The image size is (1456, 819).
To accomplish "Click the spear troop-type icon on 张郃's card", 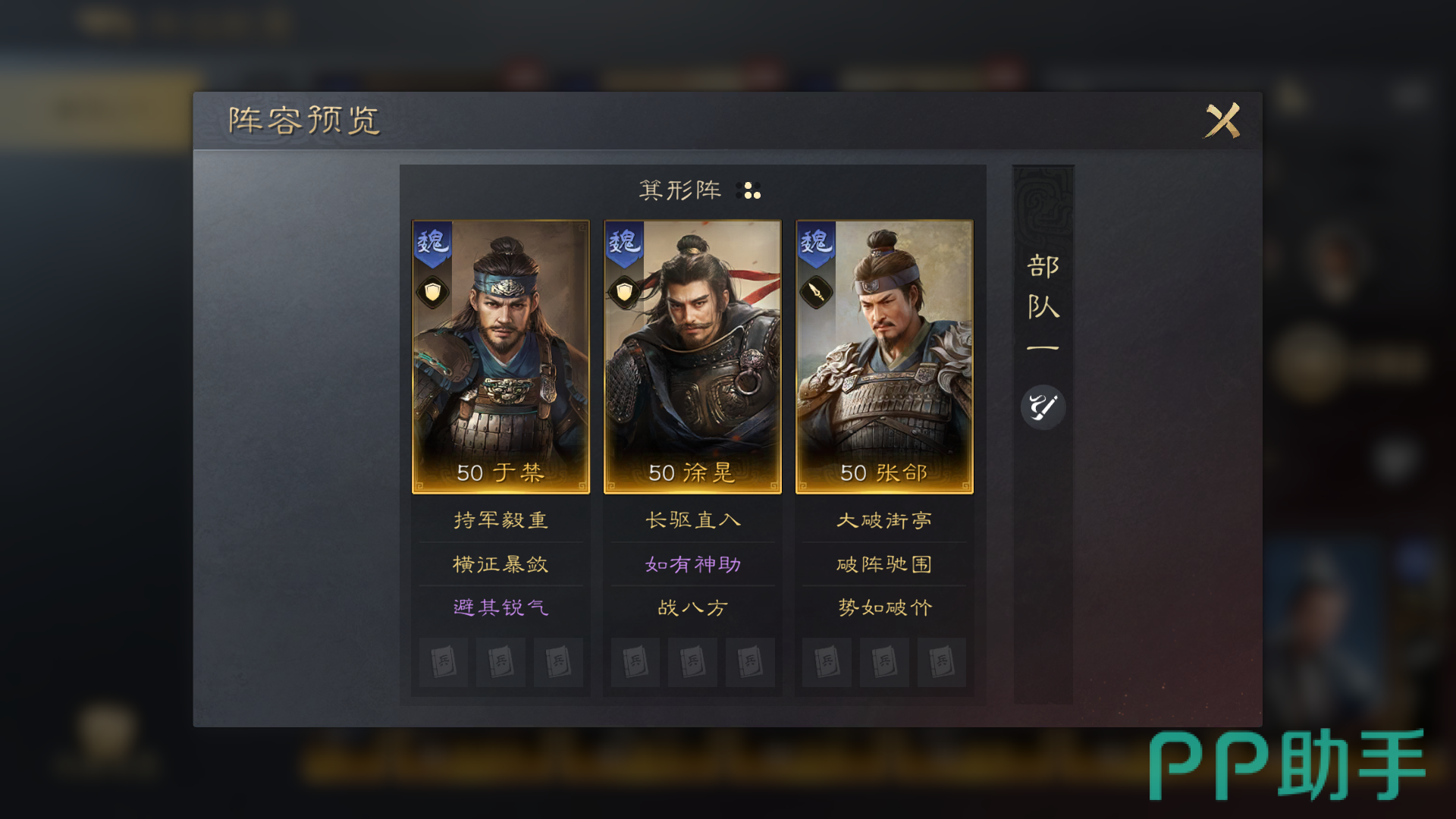I will [x=816, y=292].
